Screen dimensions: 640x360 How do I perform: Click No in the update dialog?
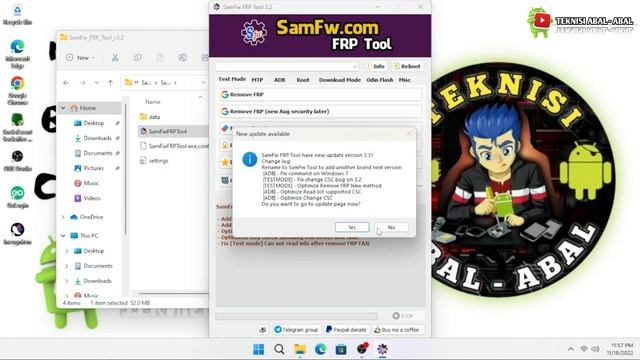click(x=391, y=227)
